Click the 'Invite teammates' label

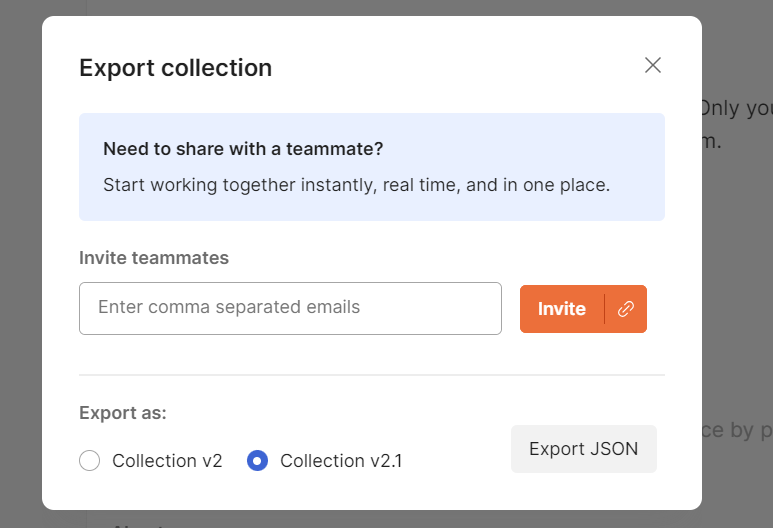tap(154, 258)
